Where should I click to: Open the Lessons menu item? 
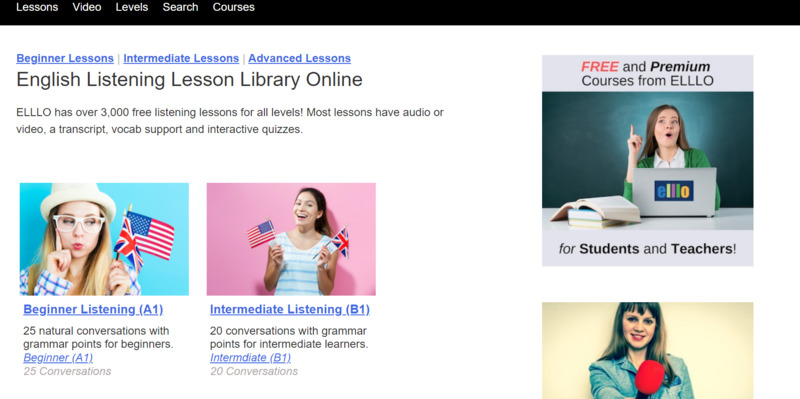(x=37, y=8)
